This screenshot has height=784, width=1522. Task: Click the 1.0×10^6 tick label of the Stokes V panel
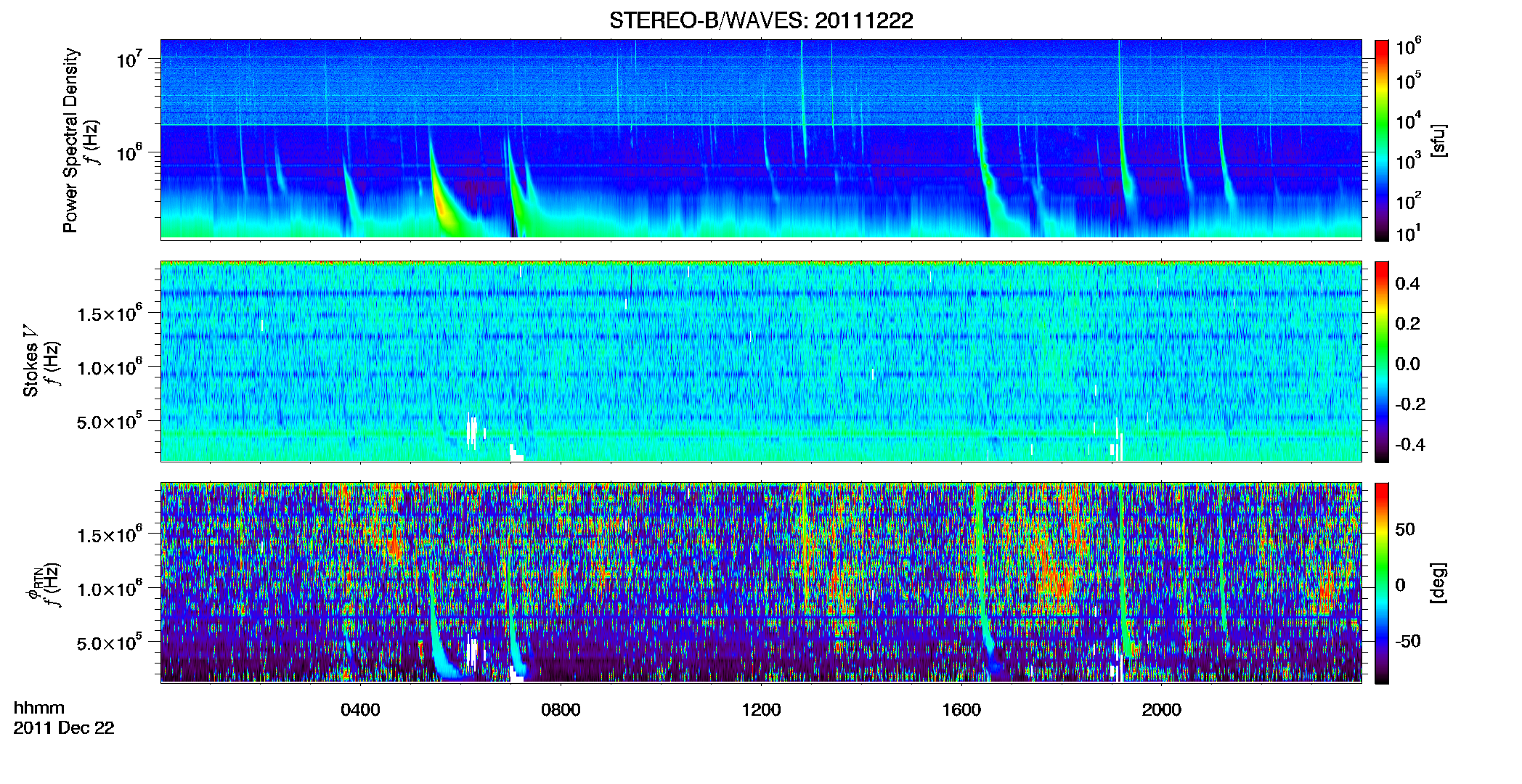tap(110, 367)
